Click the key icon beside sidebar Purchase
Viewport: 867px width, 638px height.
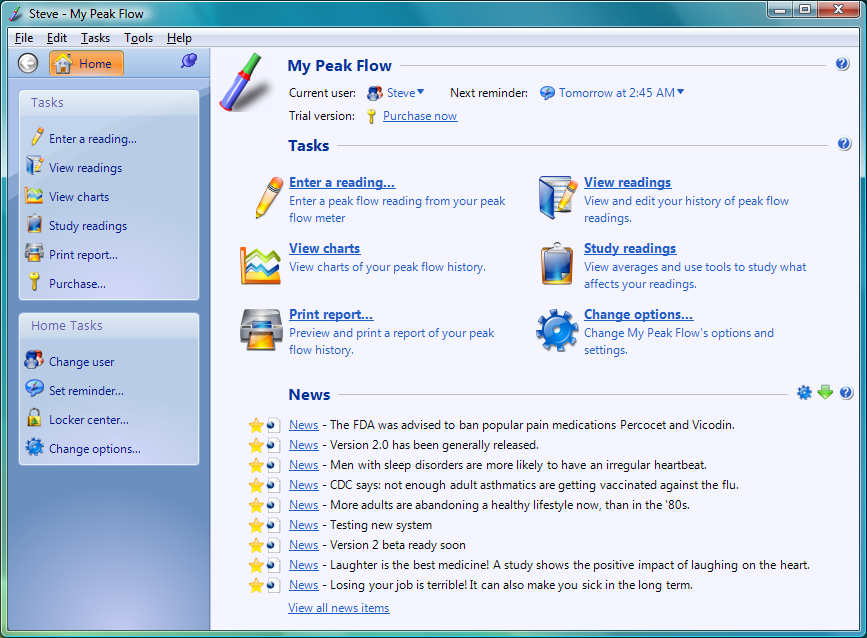tap(34, 282)
